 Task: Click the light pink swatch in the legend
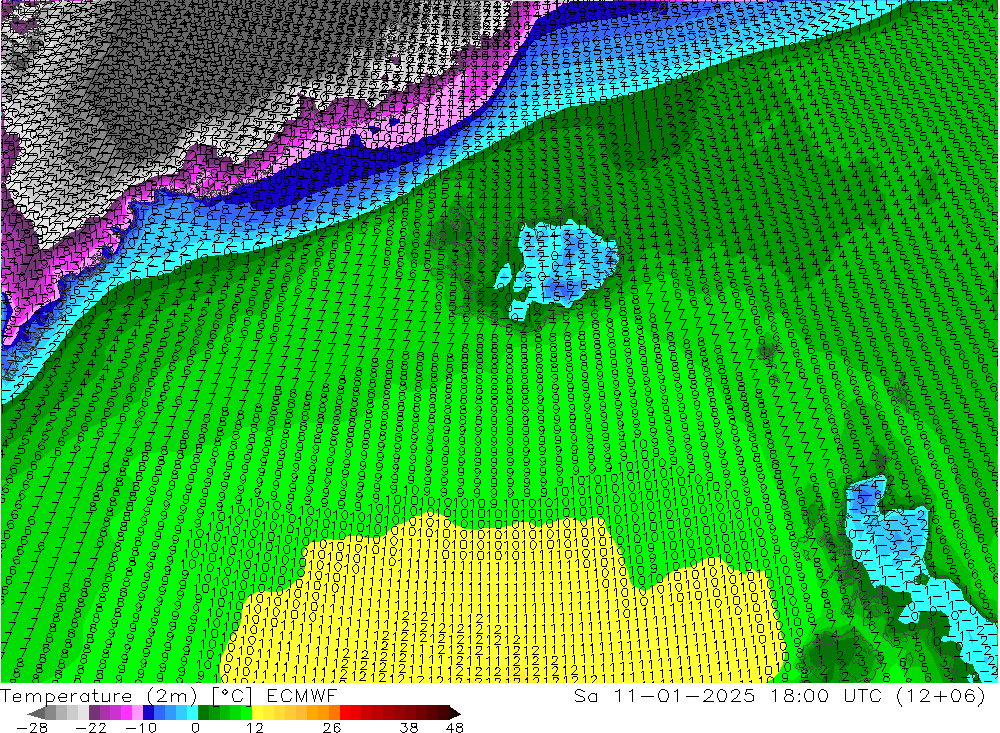pyautogui.click(x=137, y=713)
